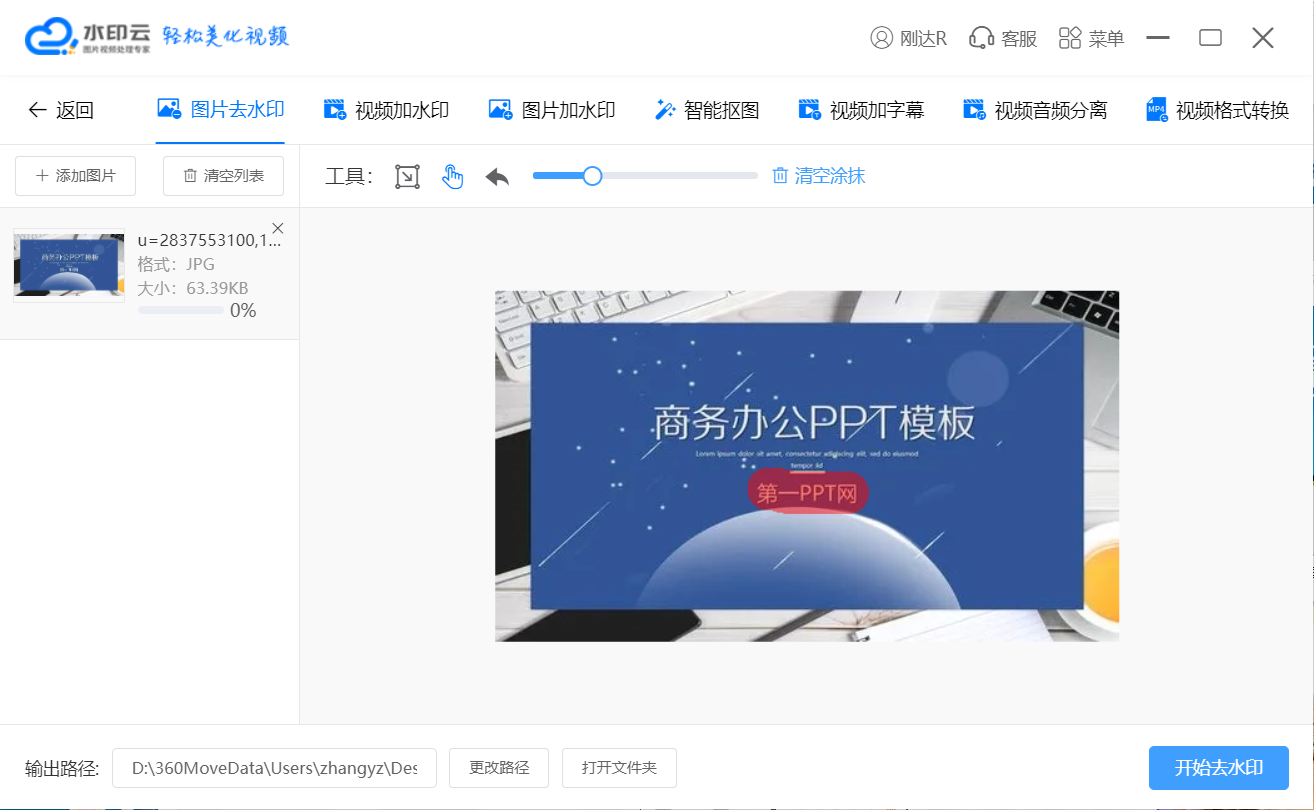This screenshot has width=1314, height=810.
Task: Click the 打开文件夹 button
Action: 619,768
